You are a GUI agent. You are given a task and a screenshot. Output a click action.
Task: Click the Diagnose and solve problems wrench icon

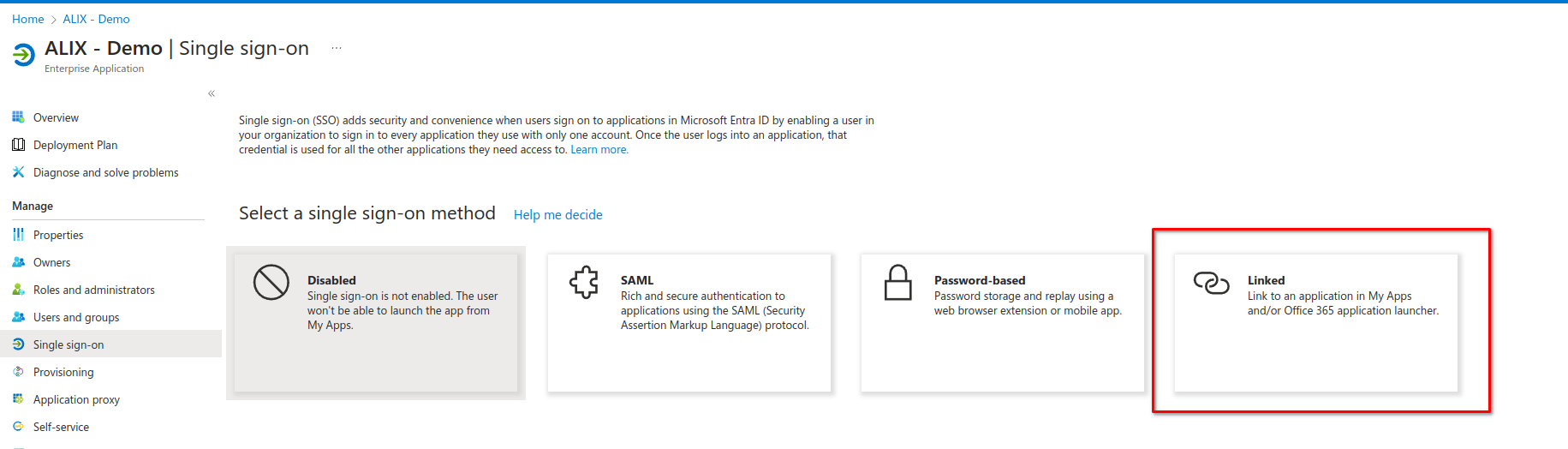pyautogui.click(x=18, y=172)
